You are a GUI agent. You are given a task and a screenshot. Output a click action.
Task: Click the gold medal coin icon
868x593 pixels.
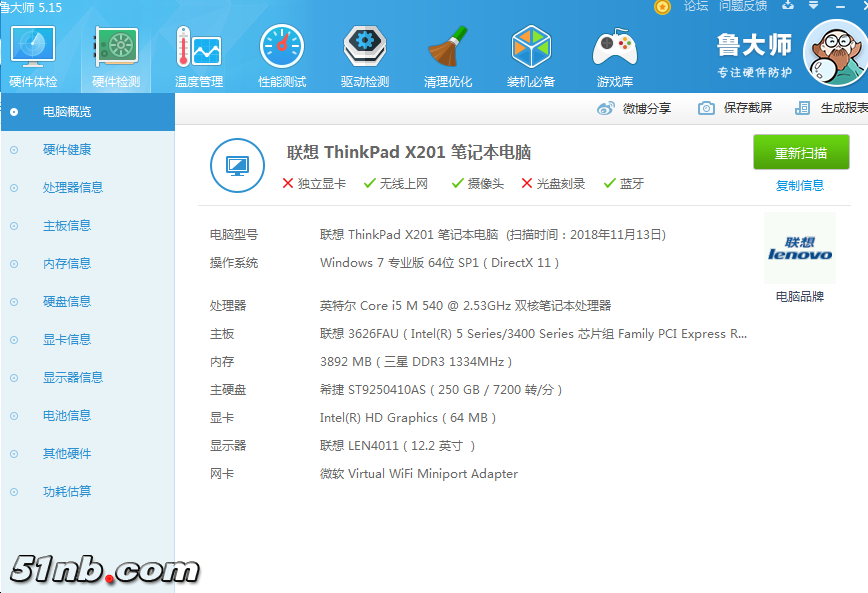[x=662, y=7]
